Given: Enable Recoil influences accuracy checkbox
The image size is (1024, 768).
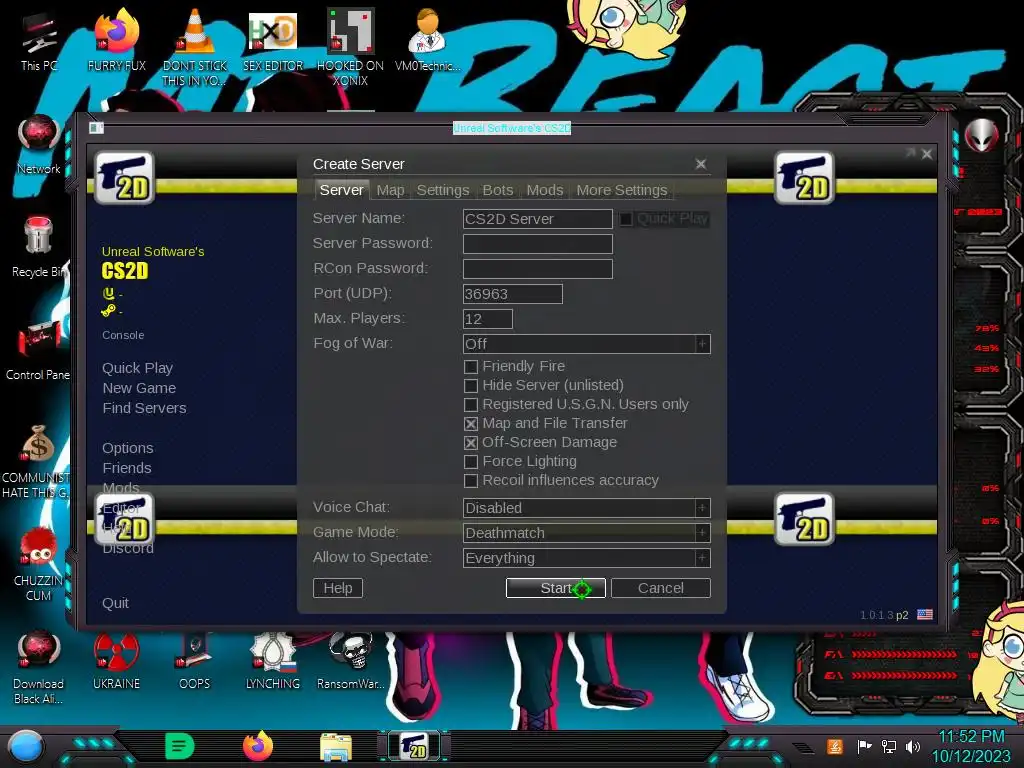Looking at the screenshot, I should pos(471,481).
